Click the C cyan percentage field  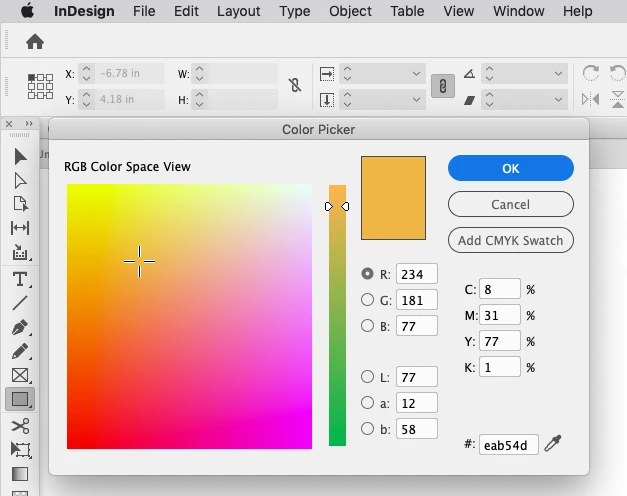click(x=500, y=289)
